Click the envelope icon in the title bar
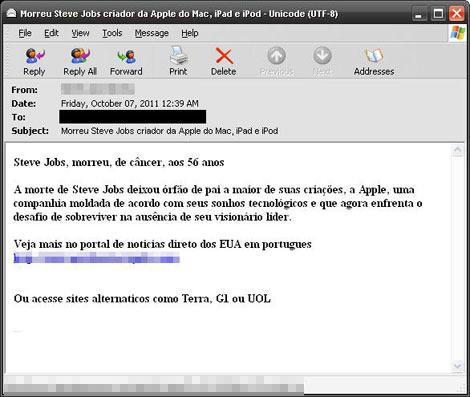Viewport: 470px width, 397px height. (11, 13)
